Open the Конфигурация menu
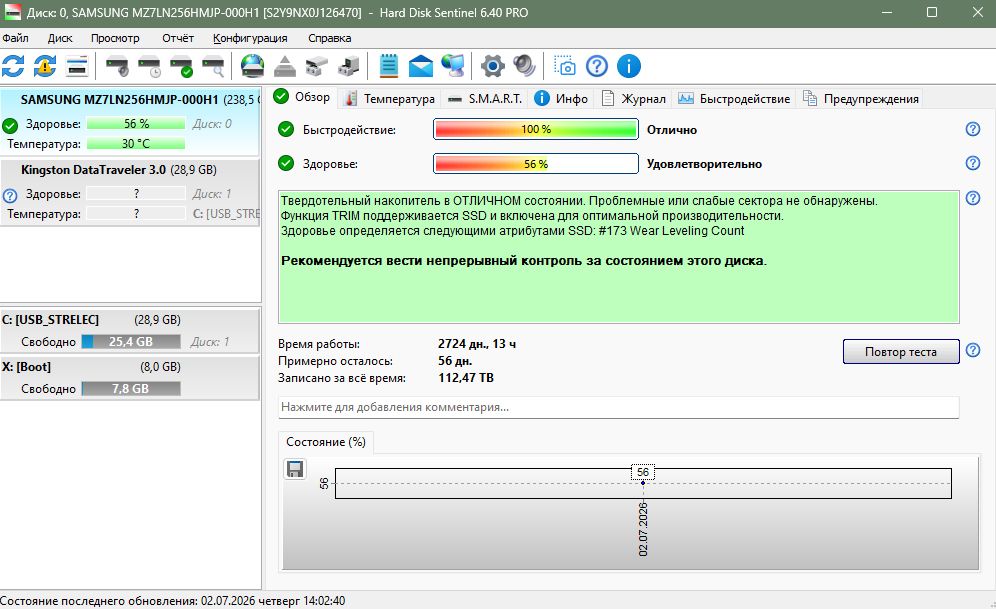The height and width of the screenshot is (609, 996). [250, 38]
